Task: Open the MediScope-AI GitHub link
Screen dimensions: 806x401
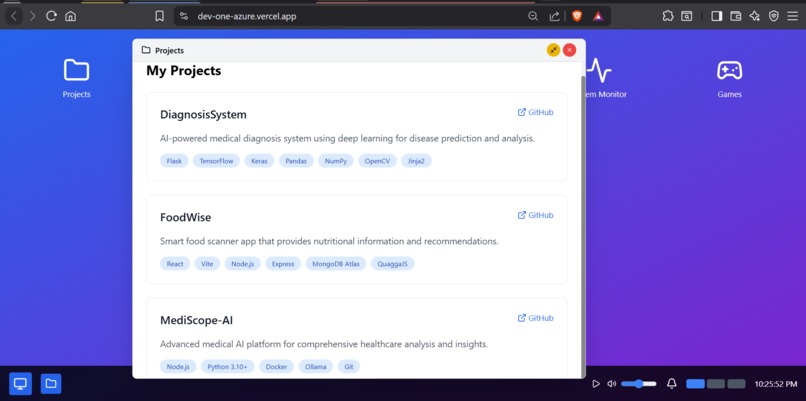Action: (536, 318)
